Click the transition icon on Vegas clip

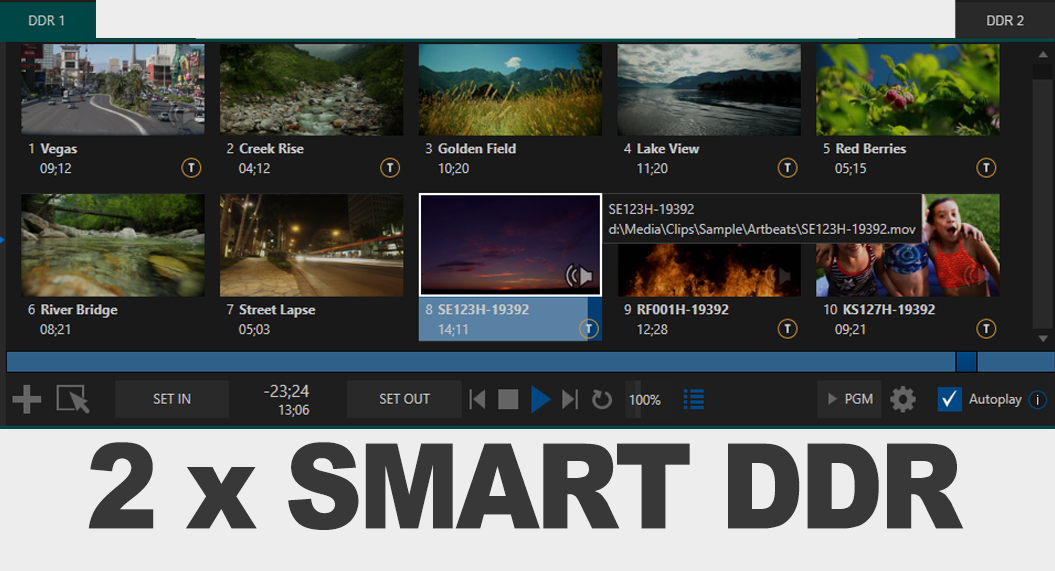point(192,168)
